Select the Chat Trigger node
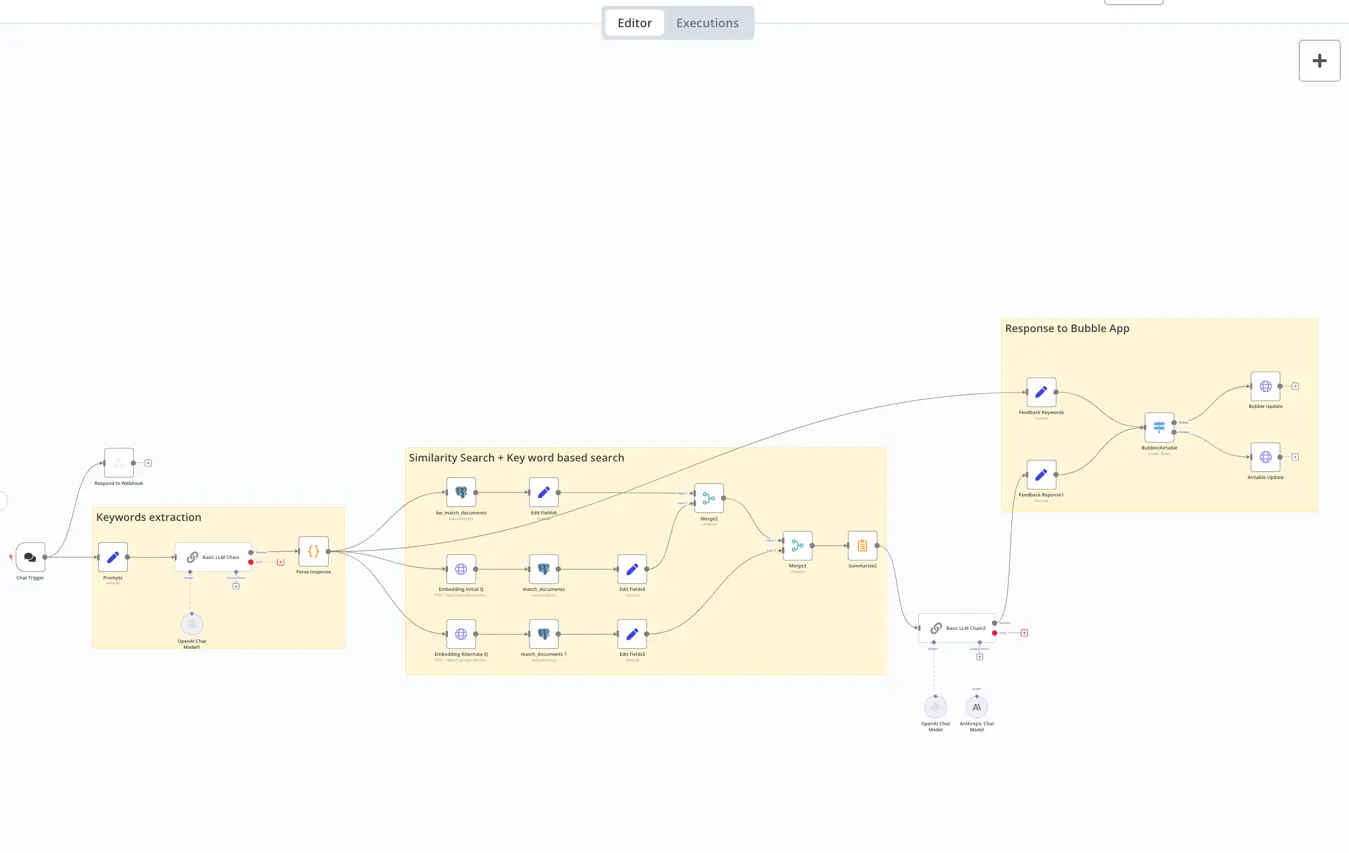 tap(30, 557)
